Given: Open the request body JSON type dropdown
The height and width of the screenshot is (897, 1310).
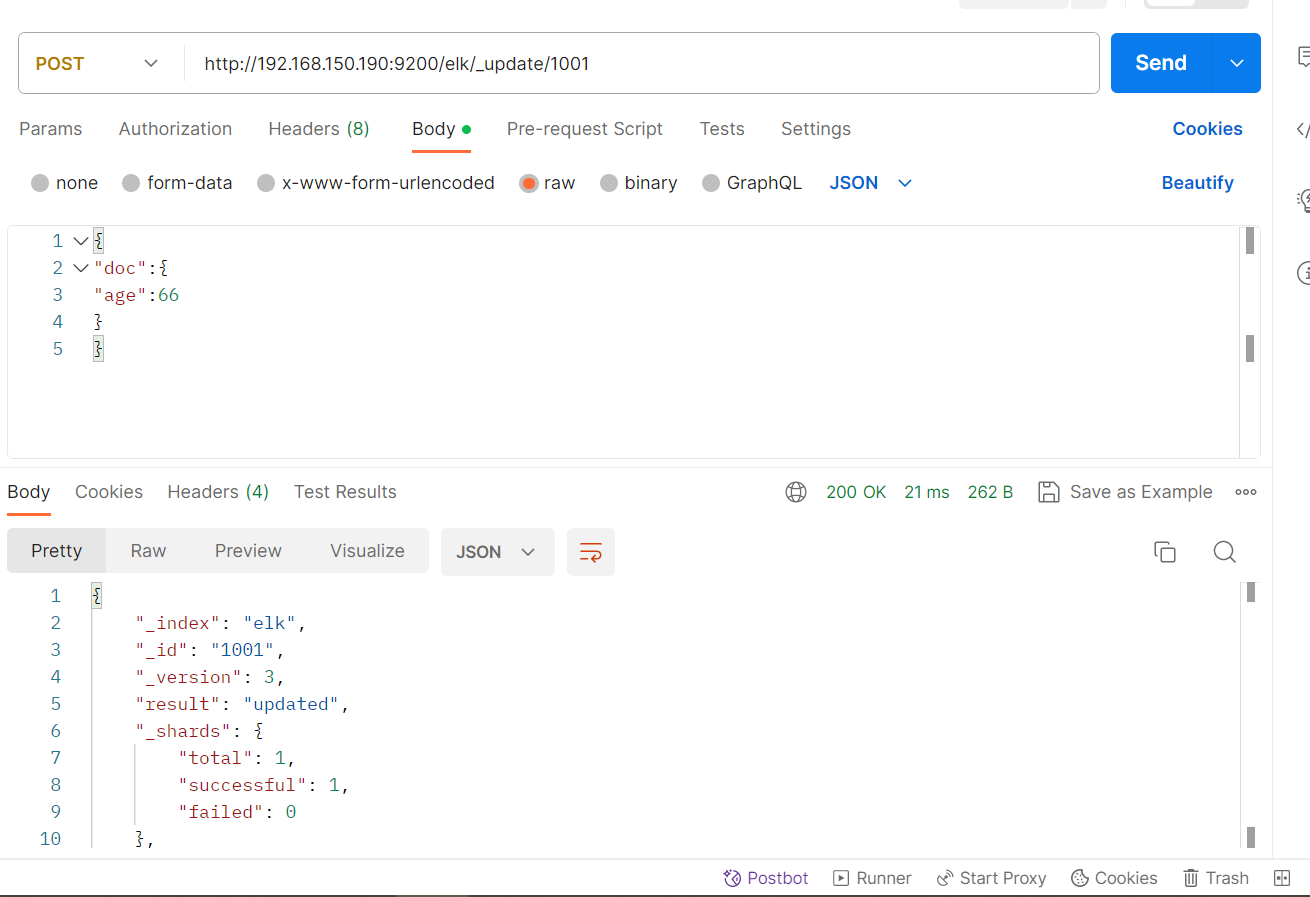Looking at the screenshot, I should pos(870,183).
